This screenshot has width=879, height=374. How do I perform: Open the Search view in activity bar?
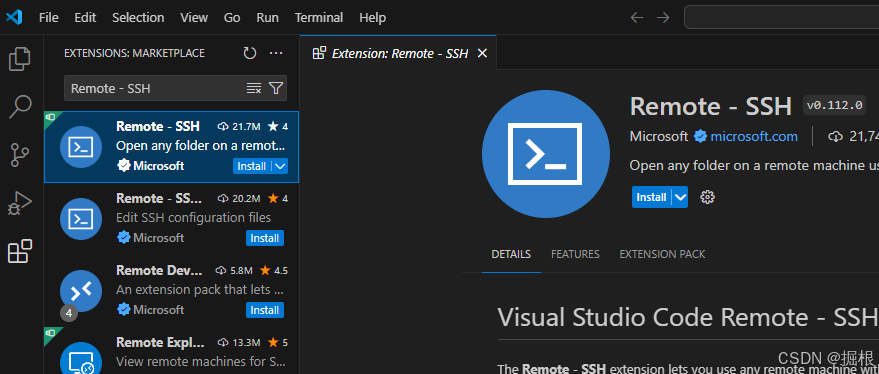tap(20, 107)
